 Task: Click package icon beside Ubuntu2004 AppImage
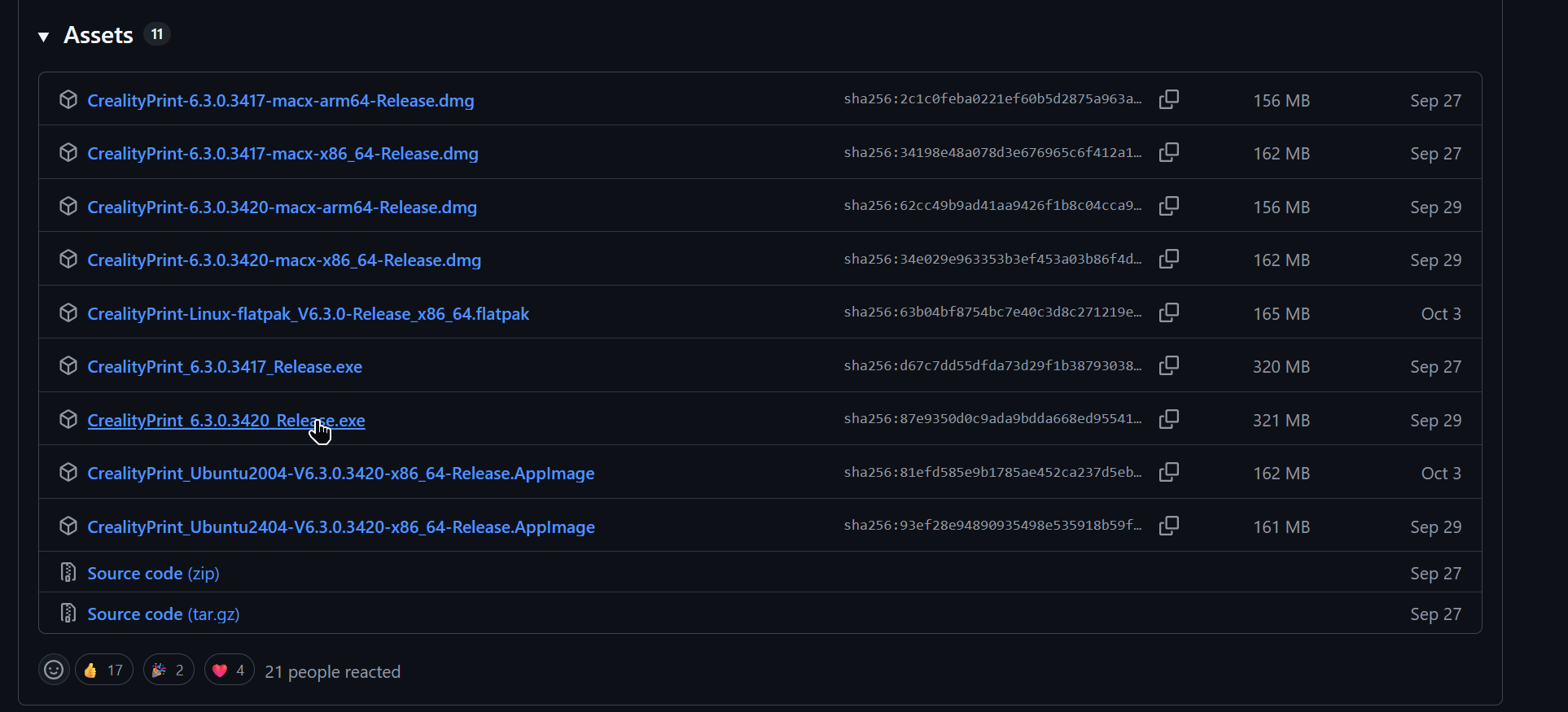coord(68,472)
